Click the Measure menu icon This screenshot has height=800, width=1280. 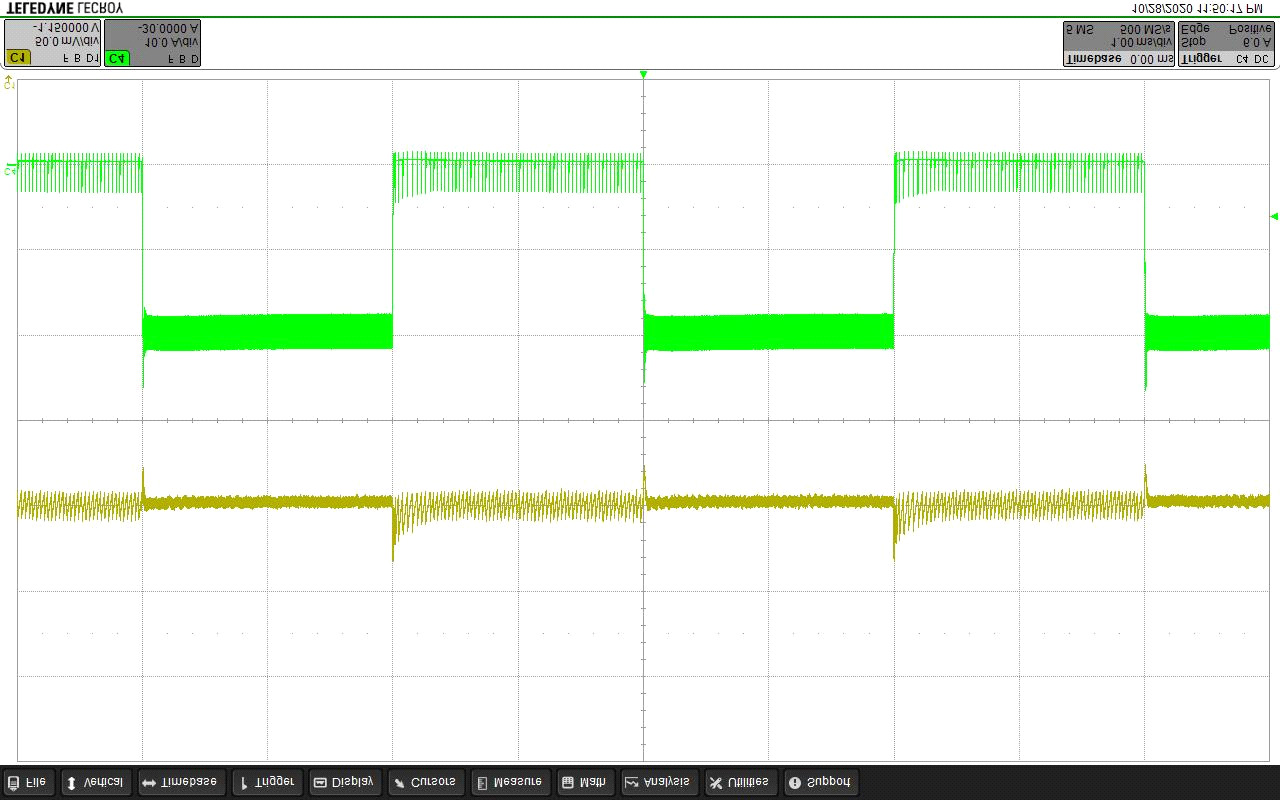[x=481, y=782]
